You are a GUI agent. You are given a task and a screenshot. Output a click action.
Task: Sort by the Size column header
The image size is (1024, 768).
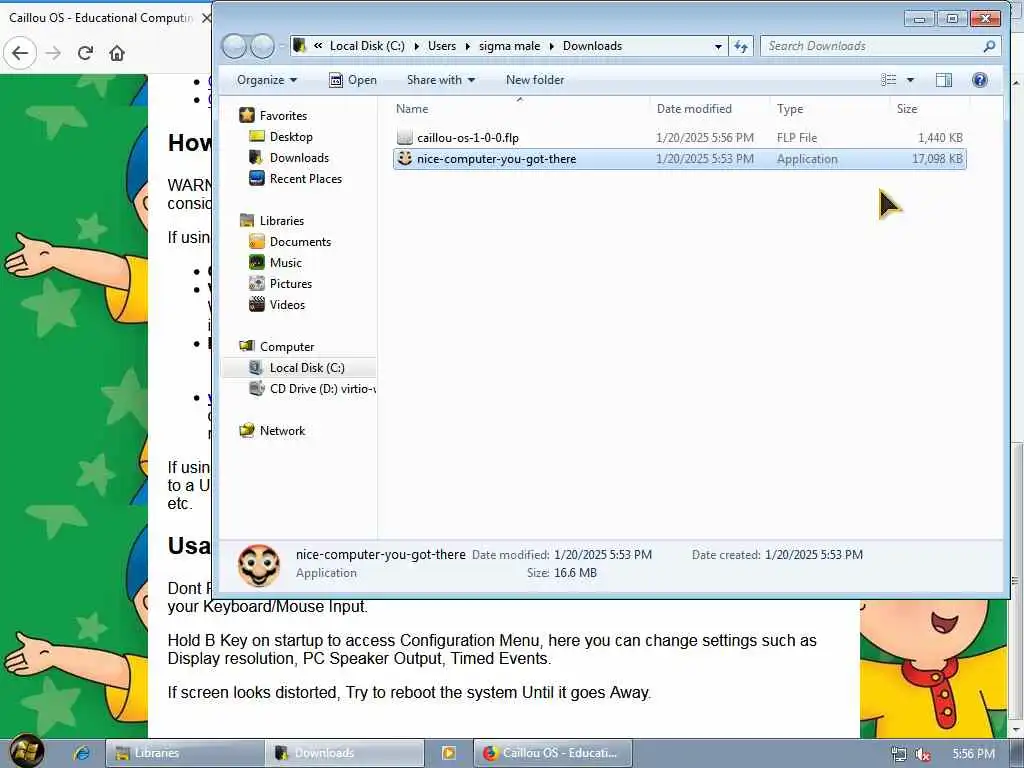pyautogui.click(x=930, y=108)
